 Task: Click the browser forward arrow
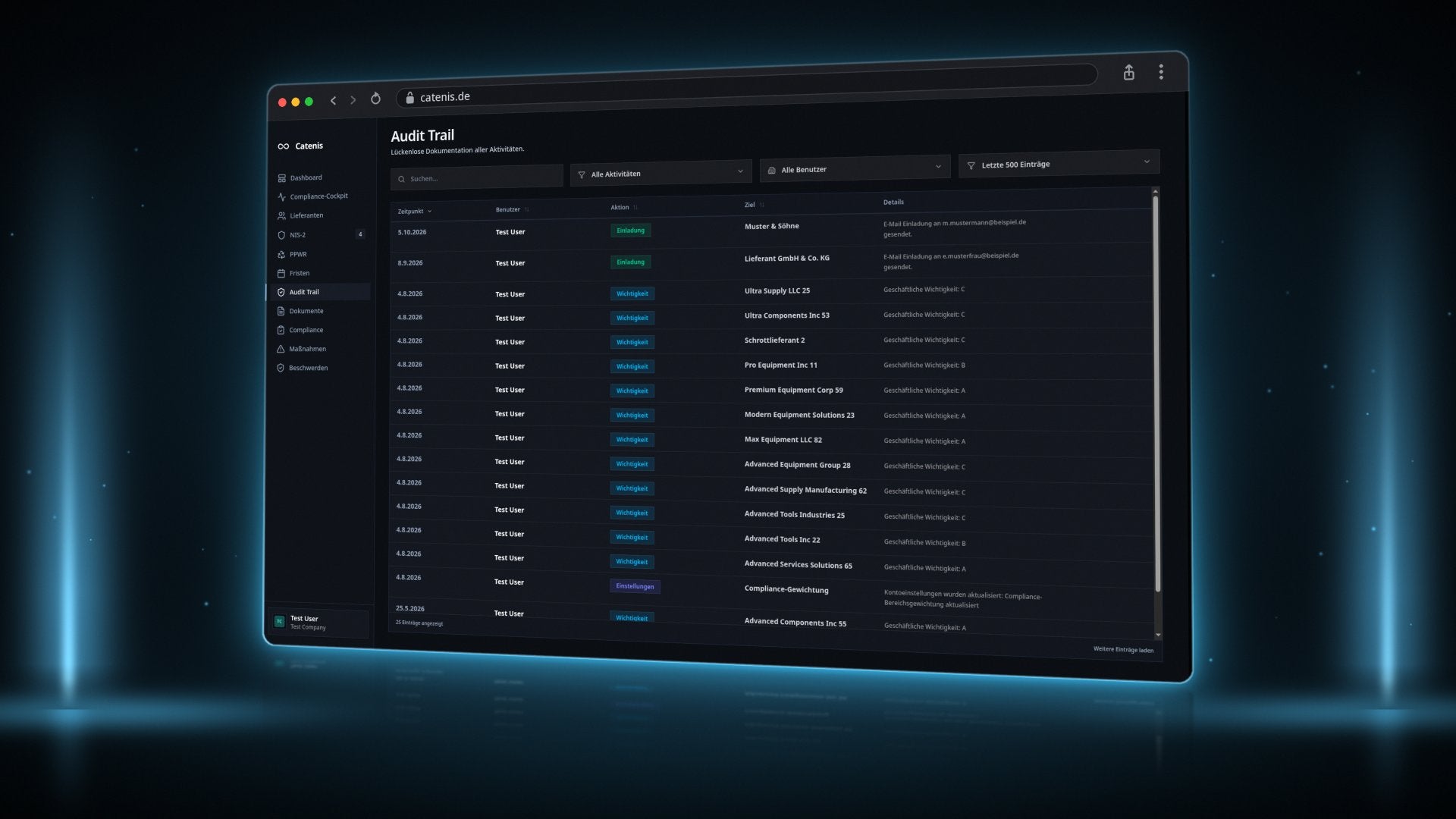(x=353, y=100)
